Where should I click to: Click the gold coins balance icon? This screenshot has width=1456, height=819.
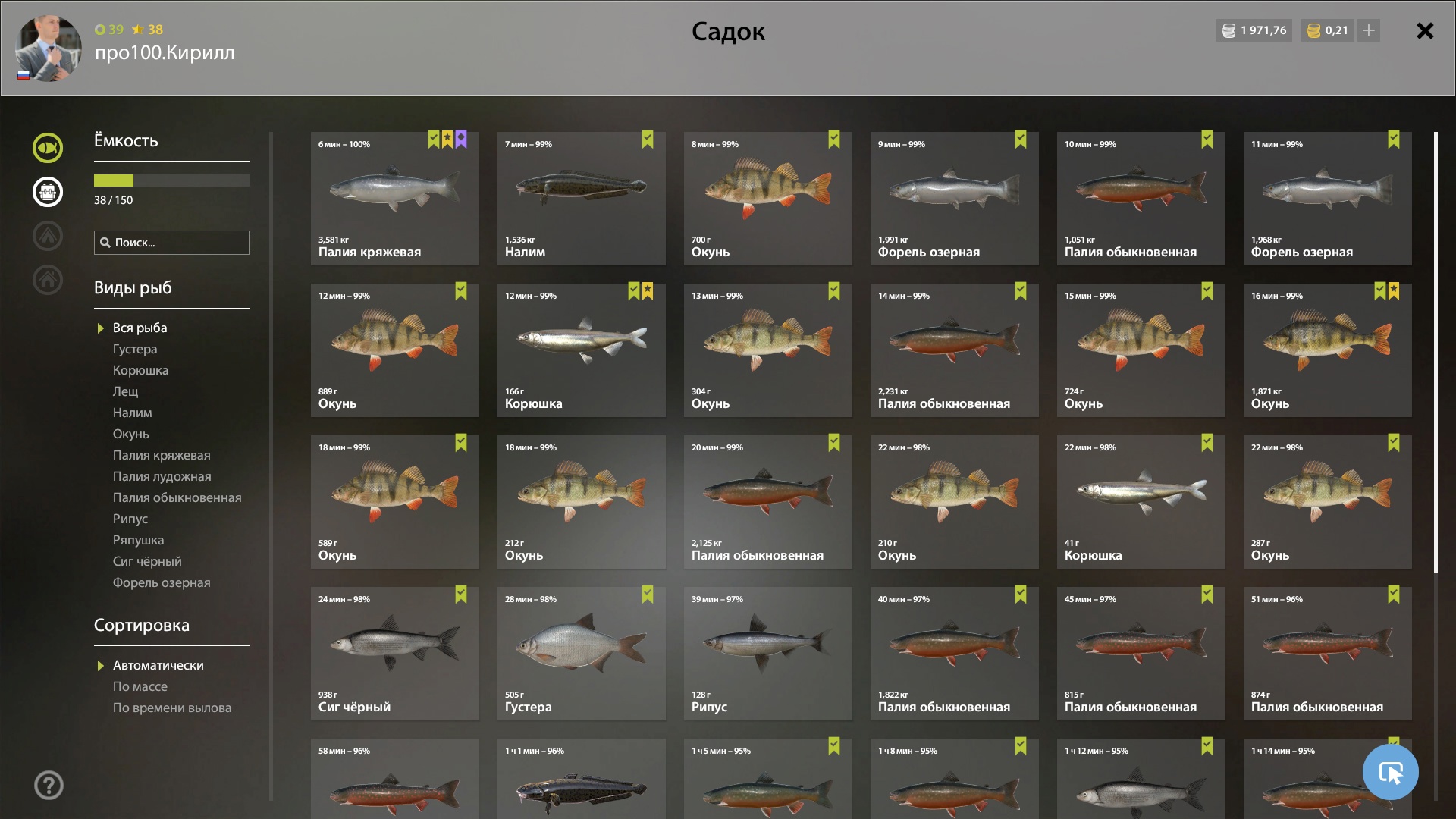point(1314,30)
